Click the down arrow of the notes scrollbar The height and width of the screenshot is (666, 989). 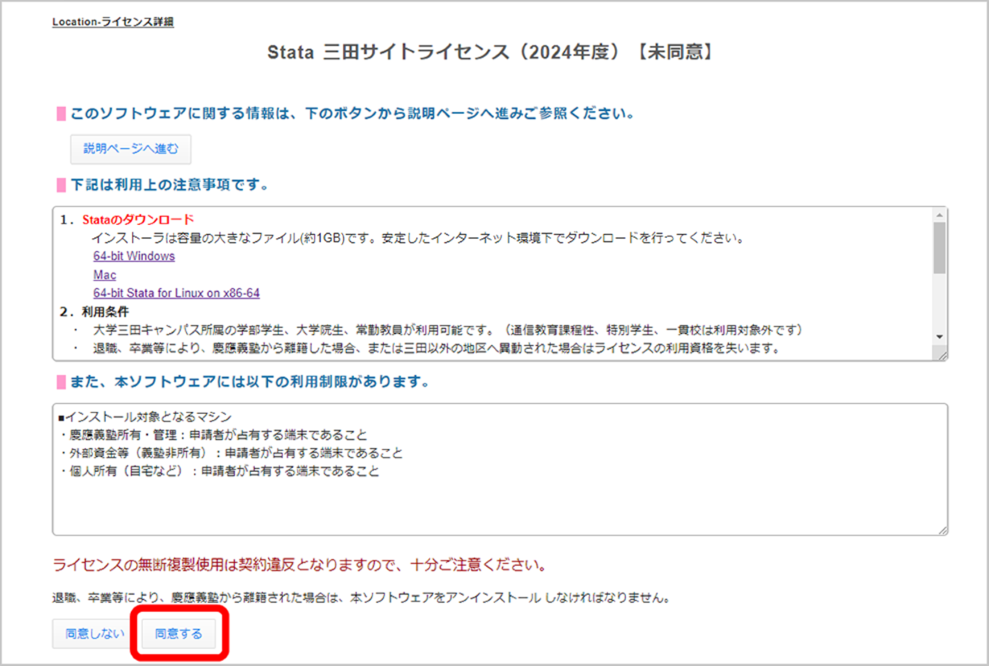click(x=940, y=337)
